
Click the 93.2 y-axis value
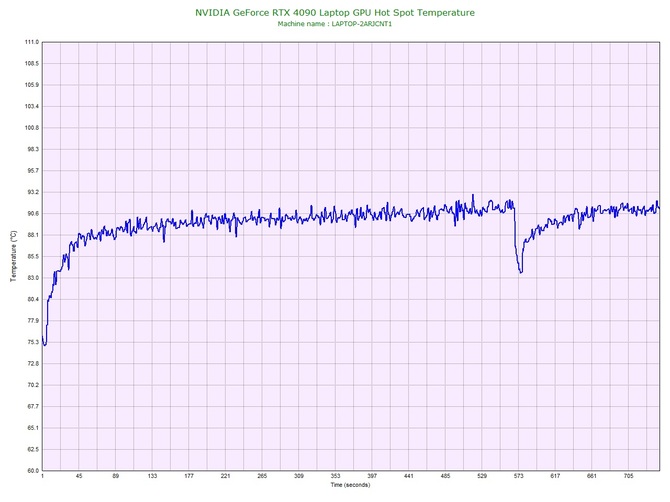33,192
